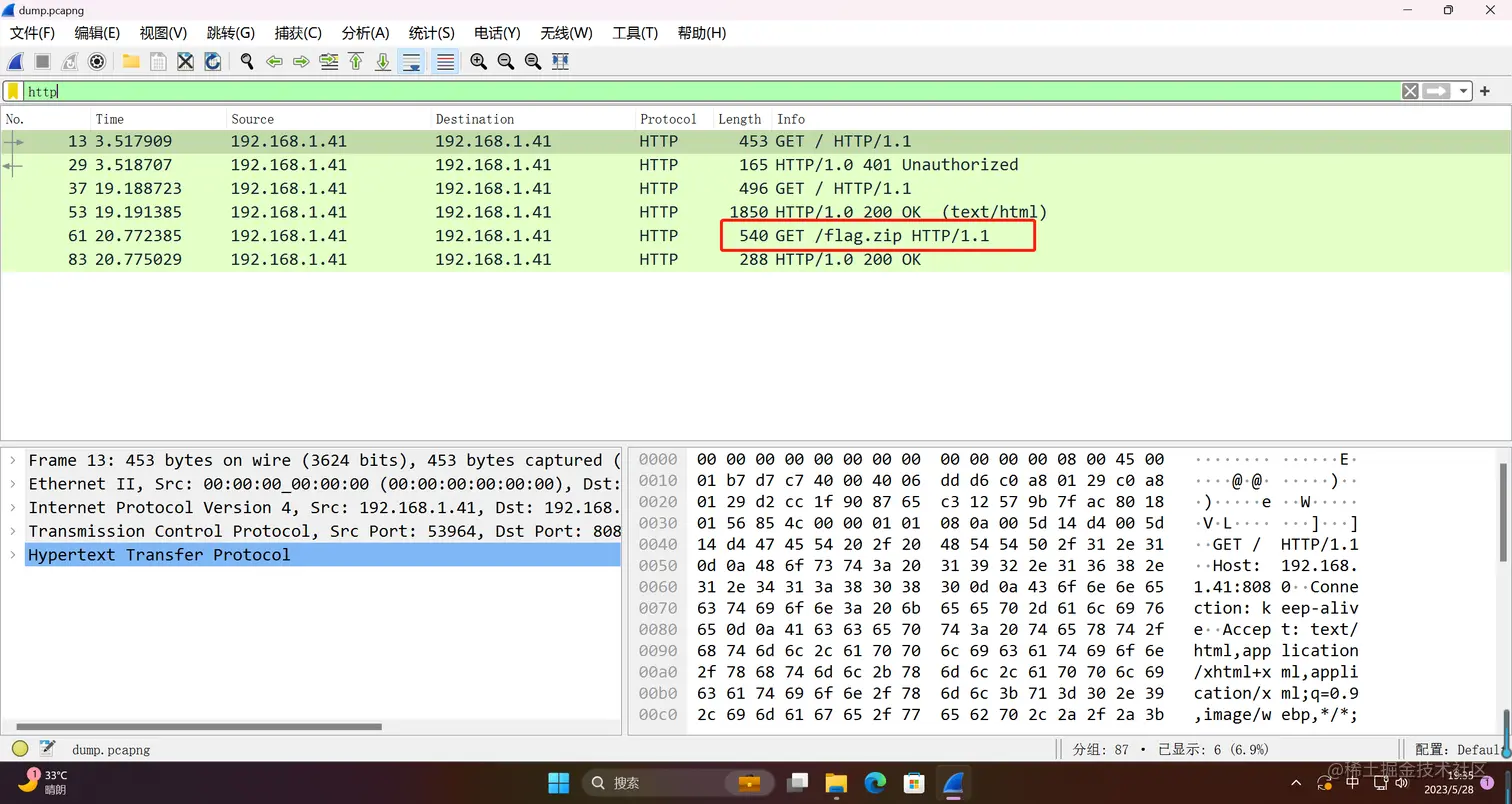Jump to first packet up arrow icon
Screen dimensions: 1512x804
pyautogui.click(x=356, y=62)
